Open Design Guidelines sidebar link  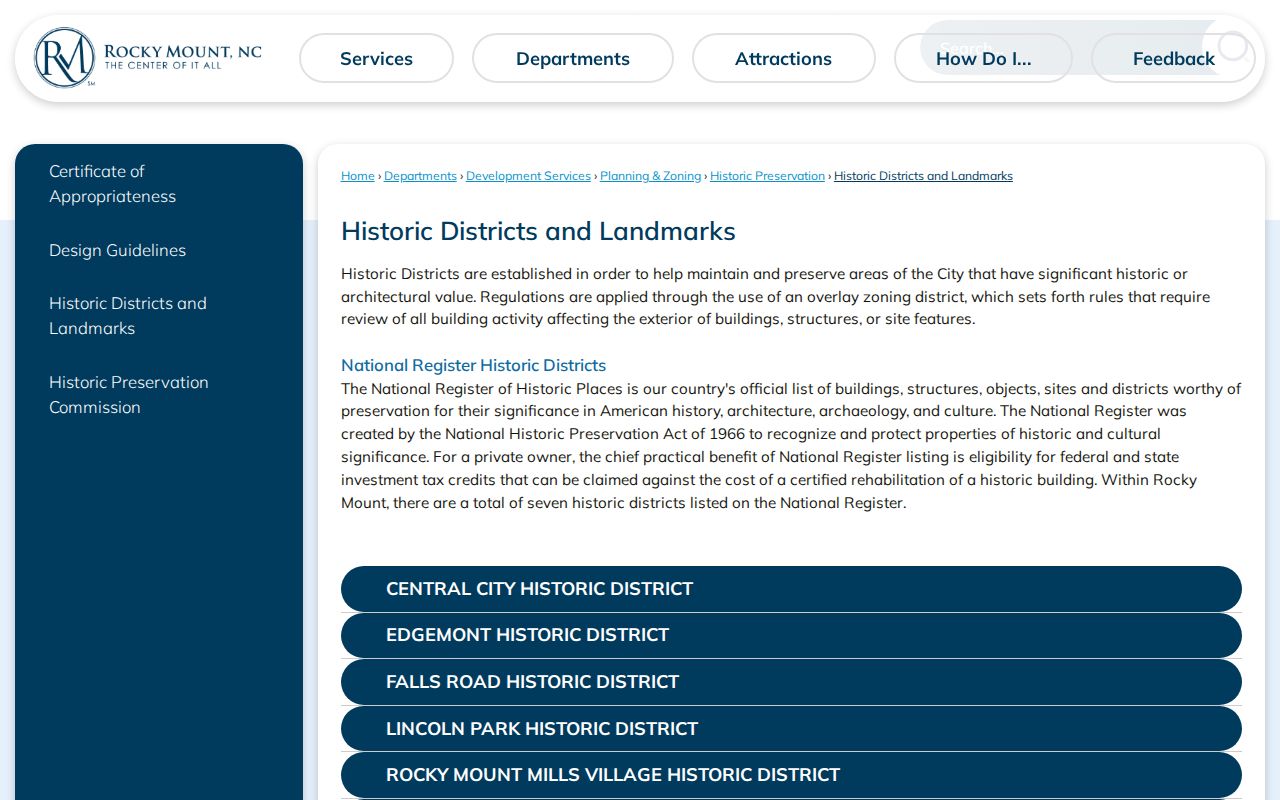tap(117, 250)
